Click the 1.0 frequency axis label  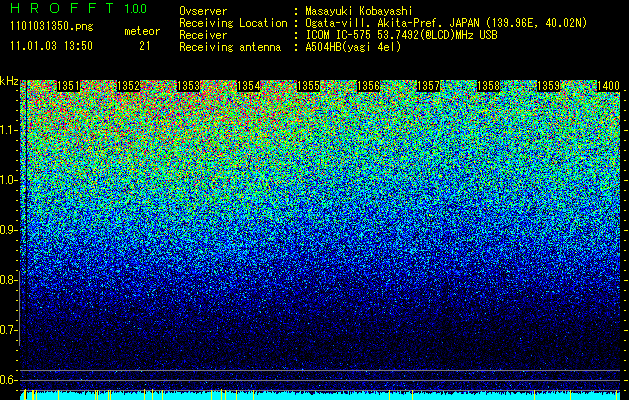pyautogui.click(x=8, y=180)
